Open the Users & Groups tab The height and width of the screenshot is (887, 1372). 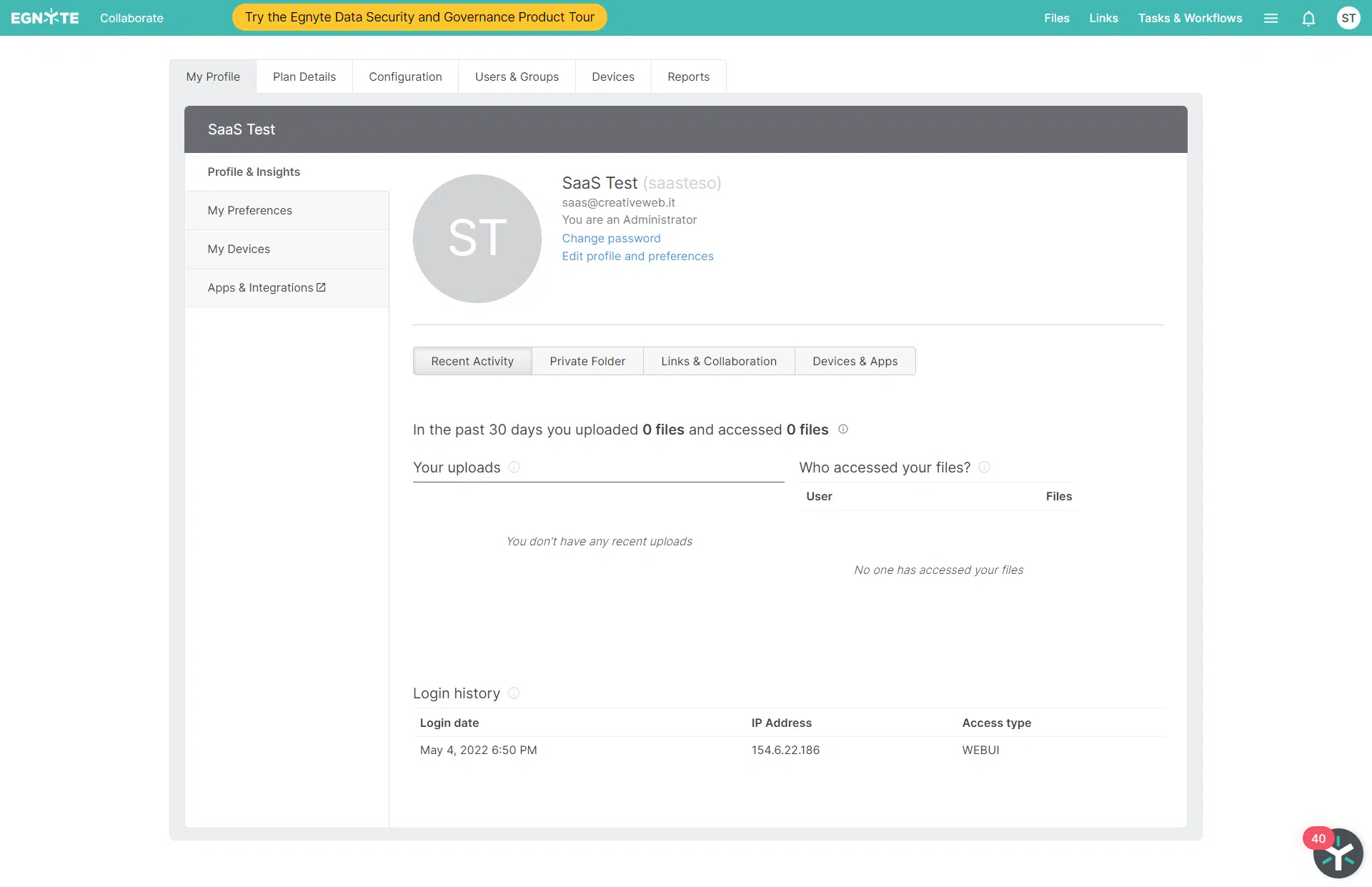tap(517, 76)
